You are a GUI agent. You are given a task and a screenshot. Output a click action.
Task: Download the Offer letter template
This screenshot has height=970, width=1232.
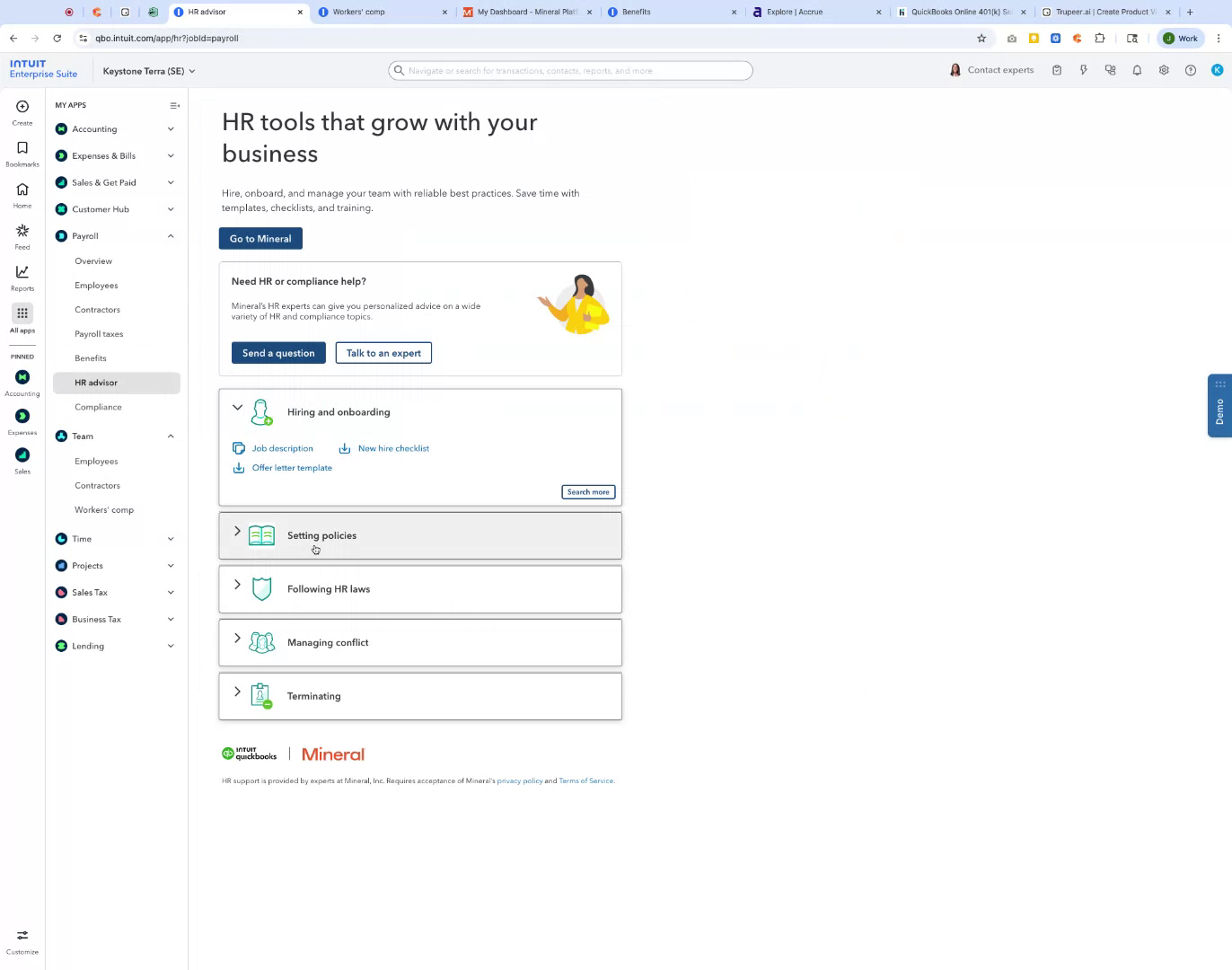pos(292,468)
